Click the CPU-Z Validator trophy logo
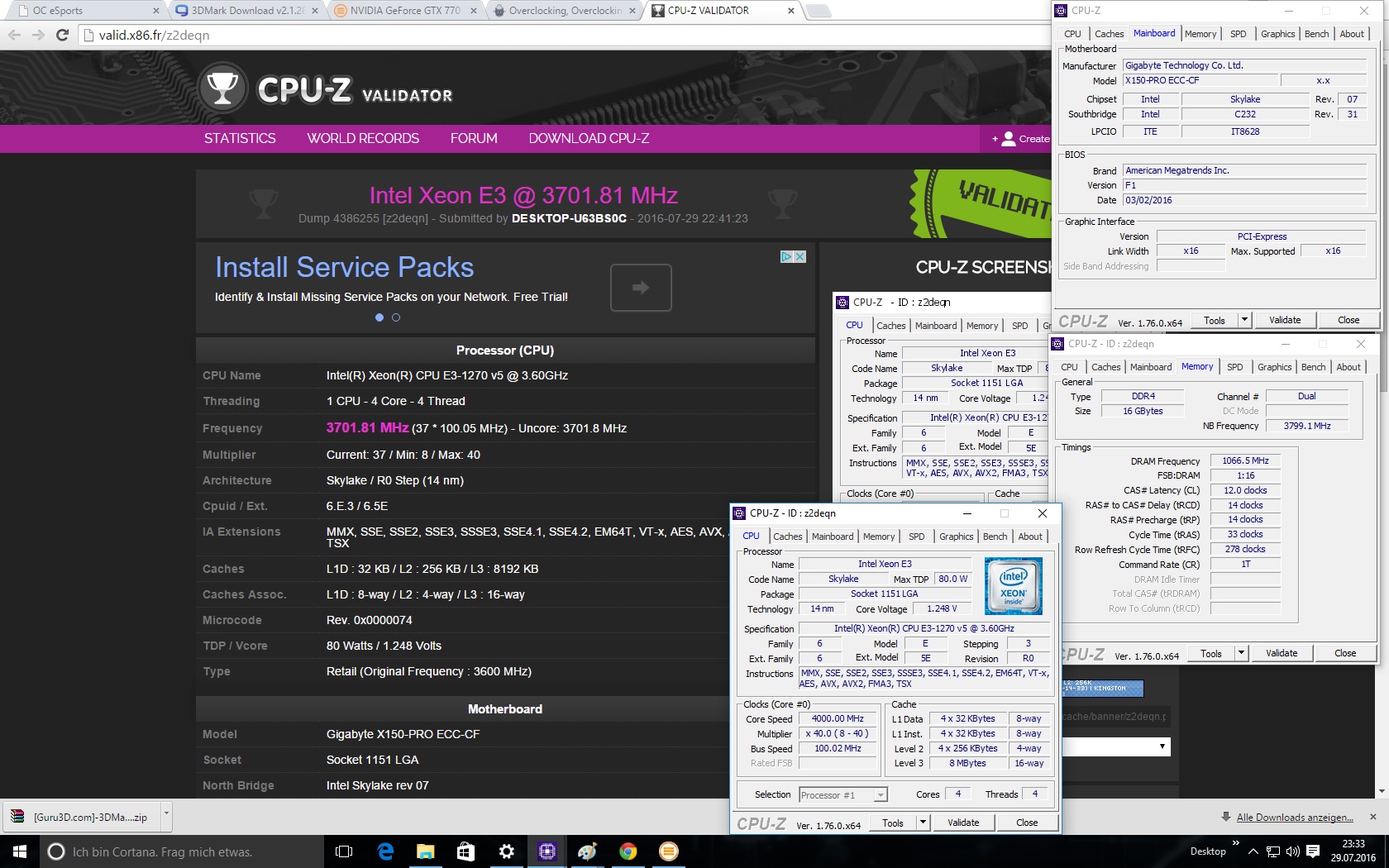 pos(222,88)
